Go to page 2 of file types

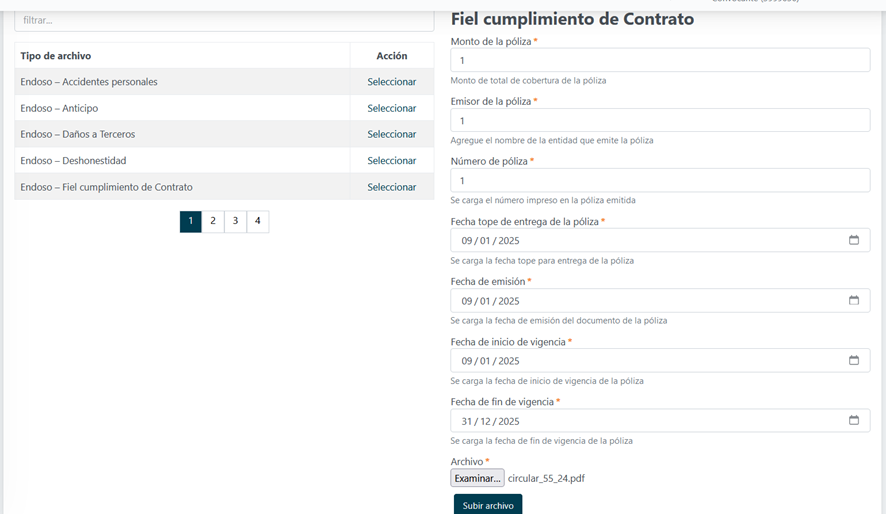(x=213, y=221)
